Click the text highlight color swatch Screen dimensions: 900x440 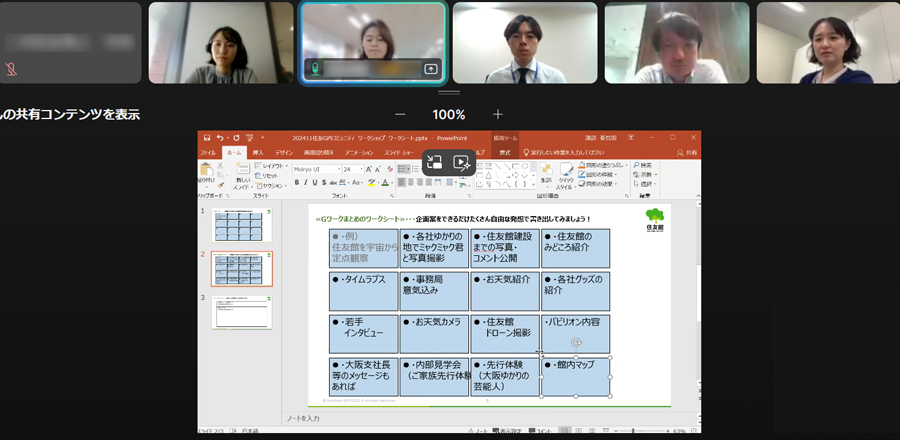pos(371,183)
